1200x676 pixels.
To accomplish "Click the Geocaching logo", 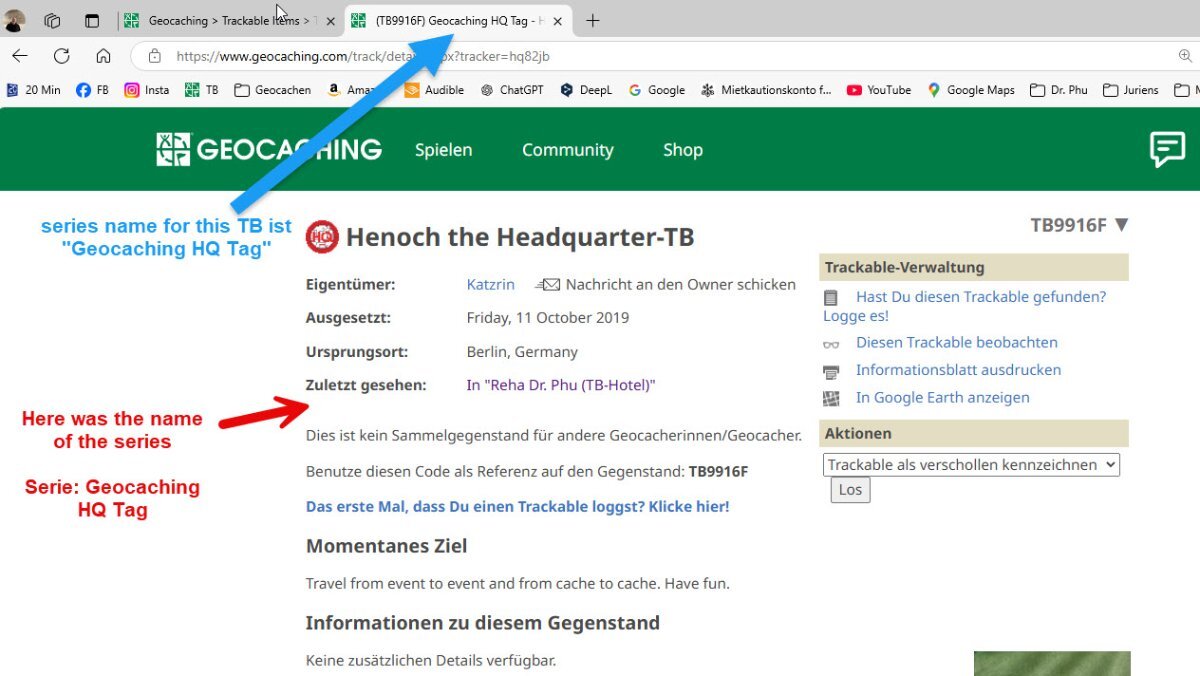I will coord(269,150).
